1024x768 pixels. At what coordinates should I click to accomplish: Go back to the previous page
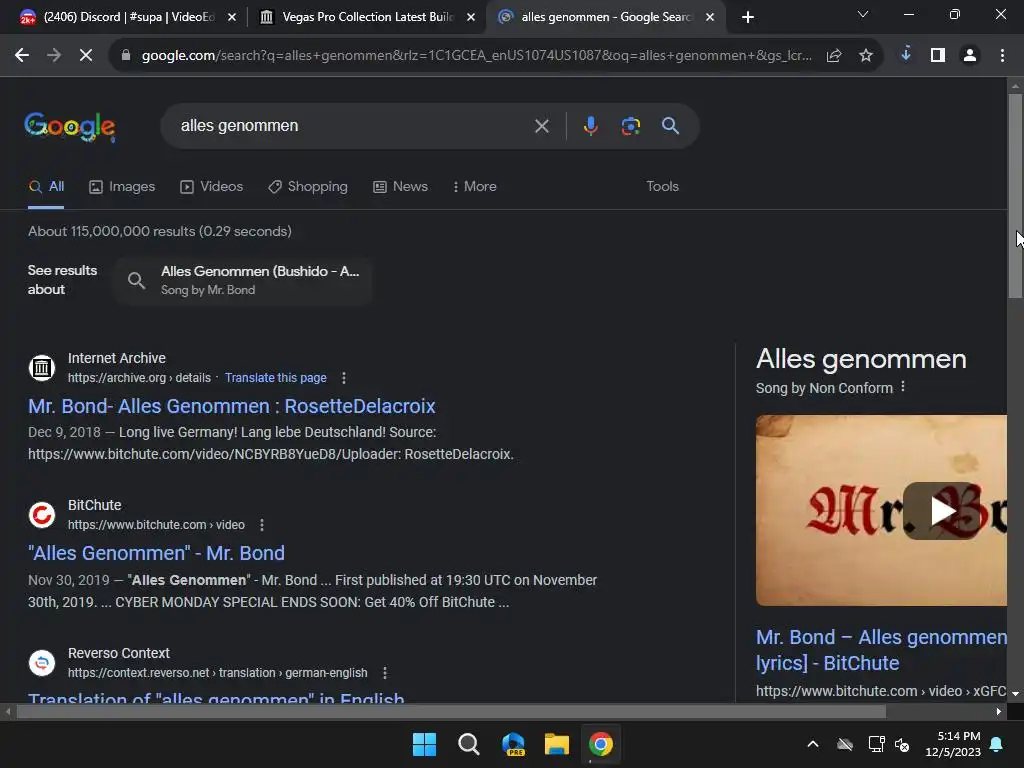point(22,56)
